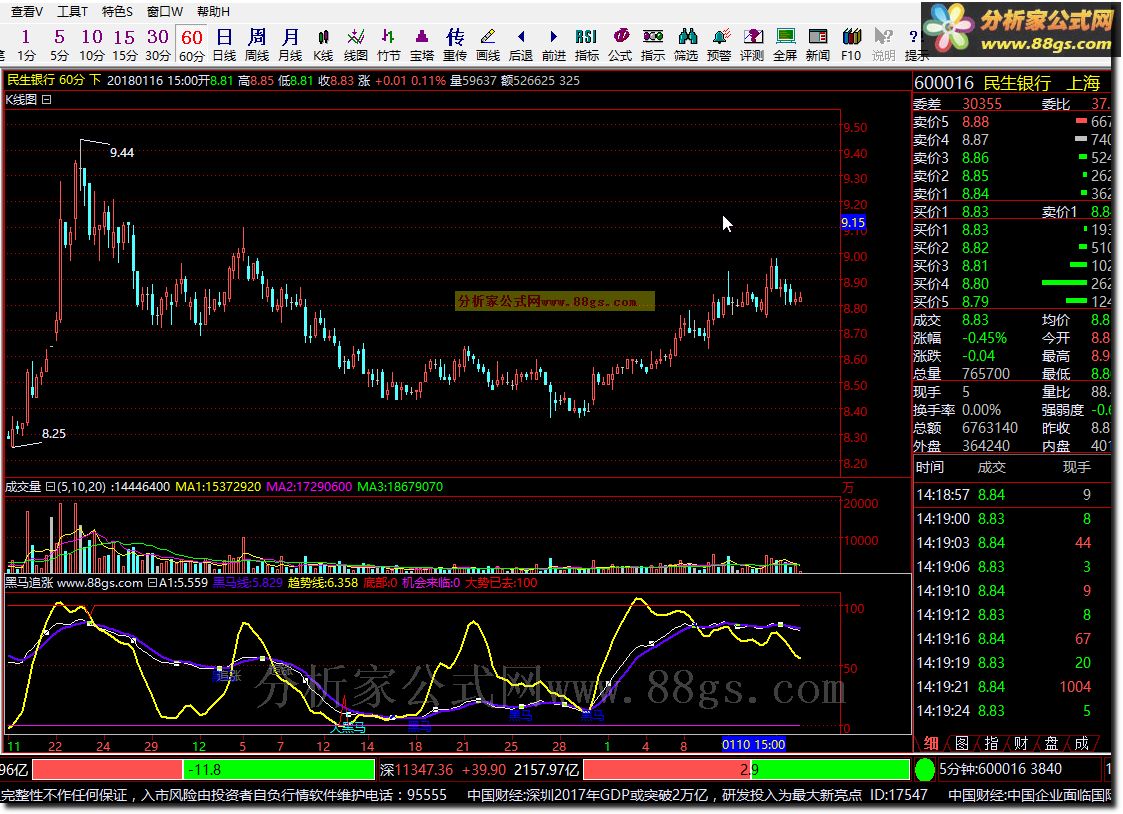Select the 盘 market tab
The height and width of the screenshot is (814, 1123).
pos(1051,743)
